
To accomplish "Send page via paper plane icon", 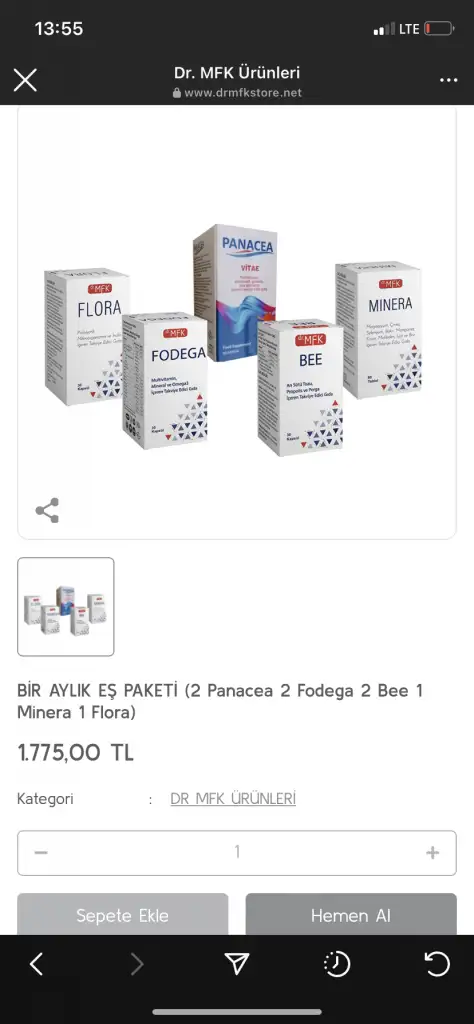I will tap(237, 964).
